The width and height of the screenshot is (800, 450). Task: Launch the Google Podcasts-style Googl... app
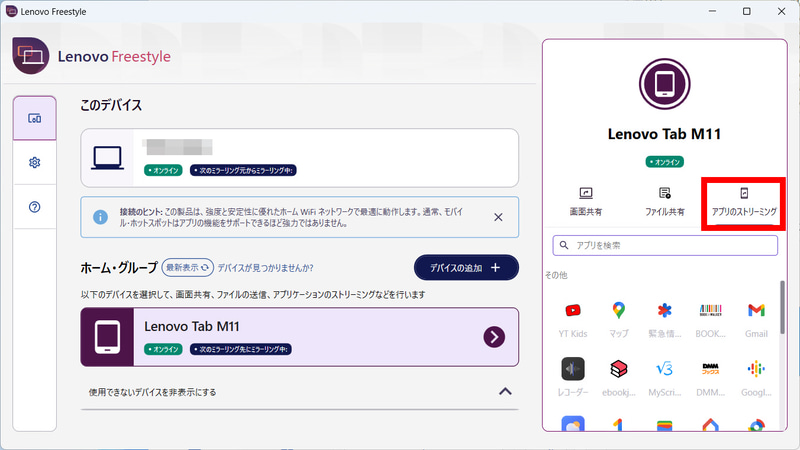click(756, 378)
